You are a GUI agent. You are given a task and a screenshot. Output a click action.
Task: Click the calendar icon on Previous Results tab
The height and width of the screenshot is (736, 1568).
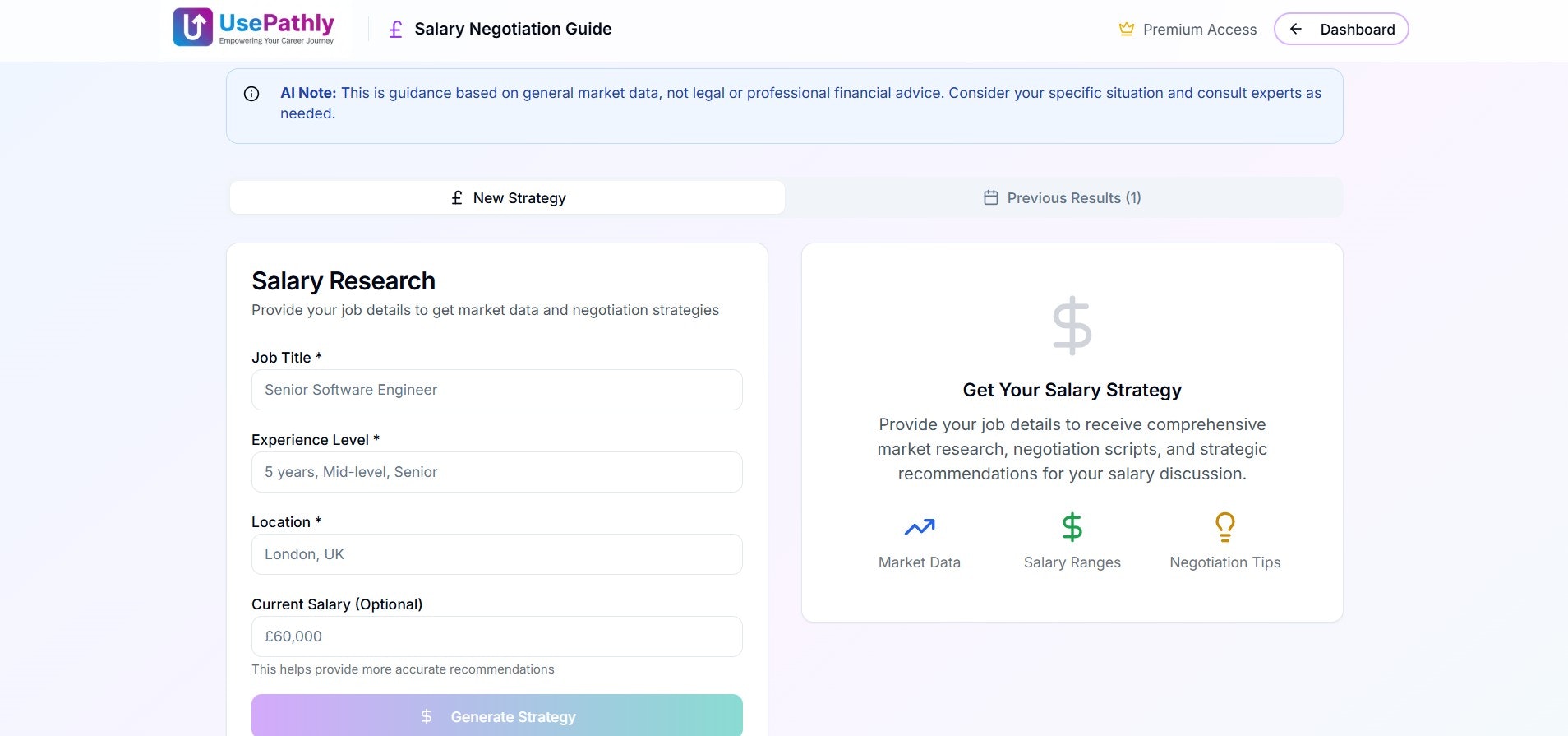pyautogui.click(x=991, y=197)
